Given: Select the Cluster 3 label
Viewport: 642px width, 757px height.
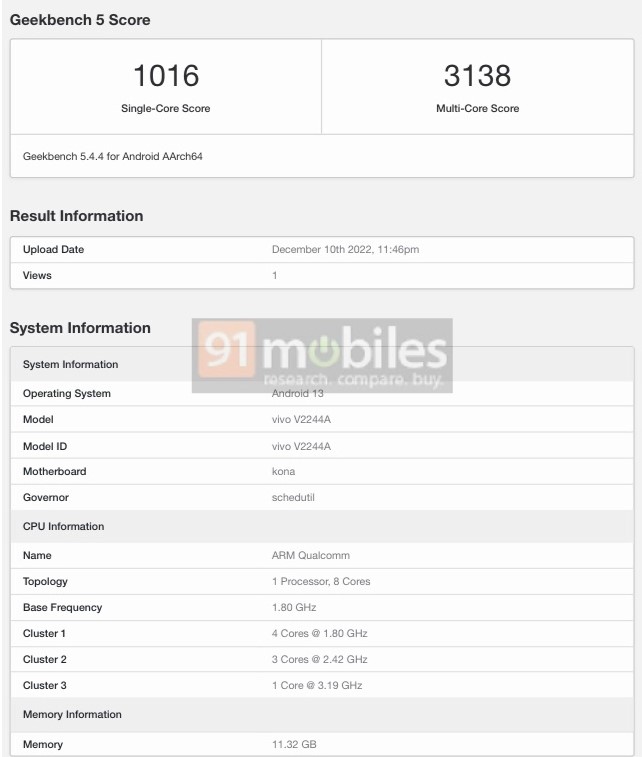Looking at the screenshot, I should tap(44, 686).
